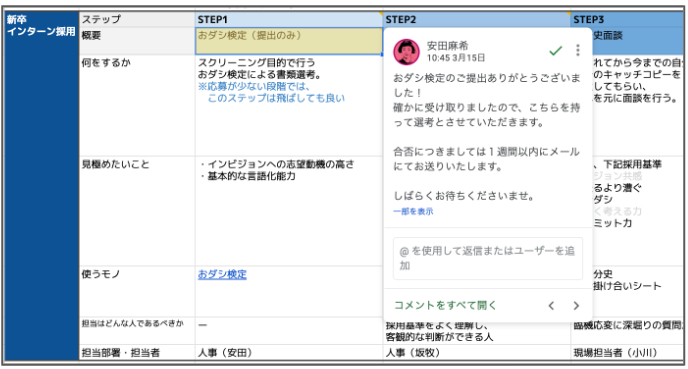The width and height of the screenshot is (688, 369).
Task: Click the 何をするか label cell
Action: coord(137,105)
